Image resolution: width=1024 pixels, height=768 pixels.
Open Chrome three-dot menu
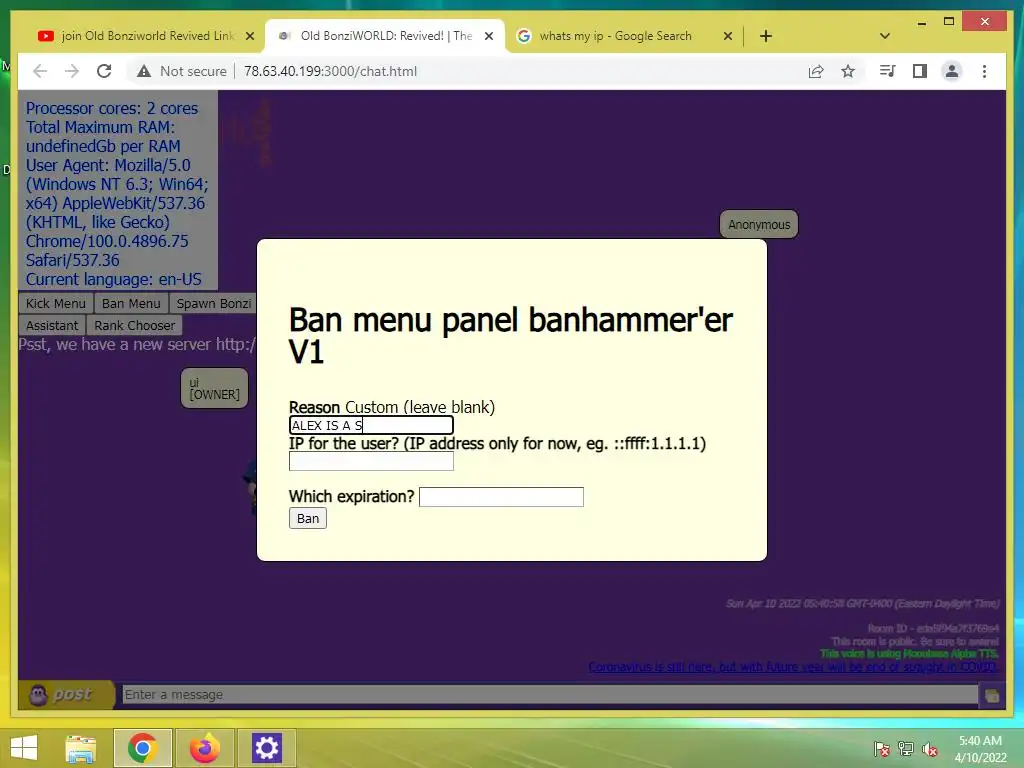point(984,71)
